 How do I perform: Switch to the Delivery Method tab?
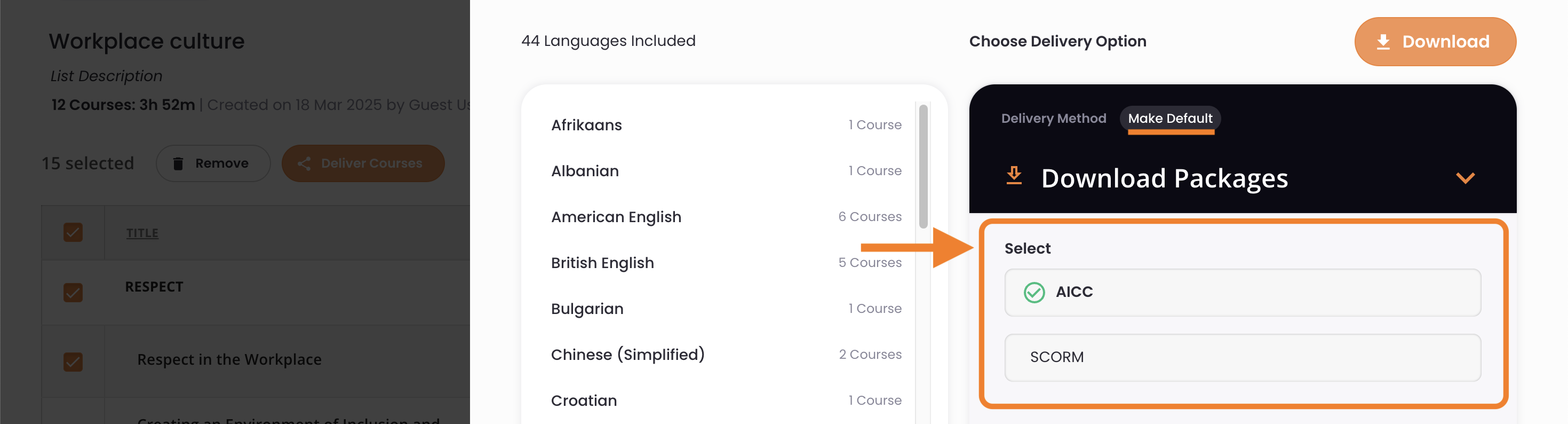(1053, 119)
